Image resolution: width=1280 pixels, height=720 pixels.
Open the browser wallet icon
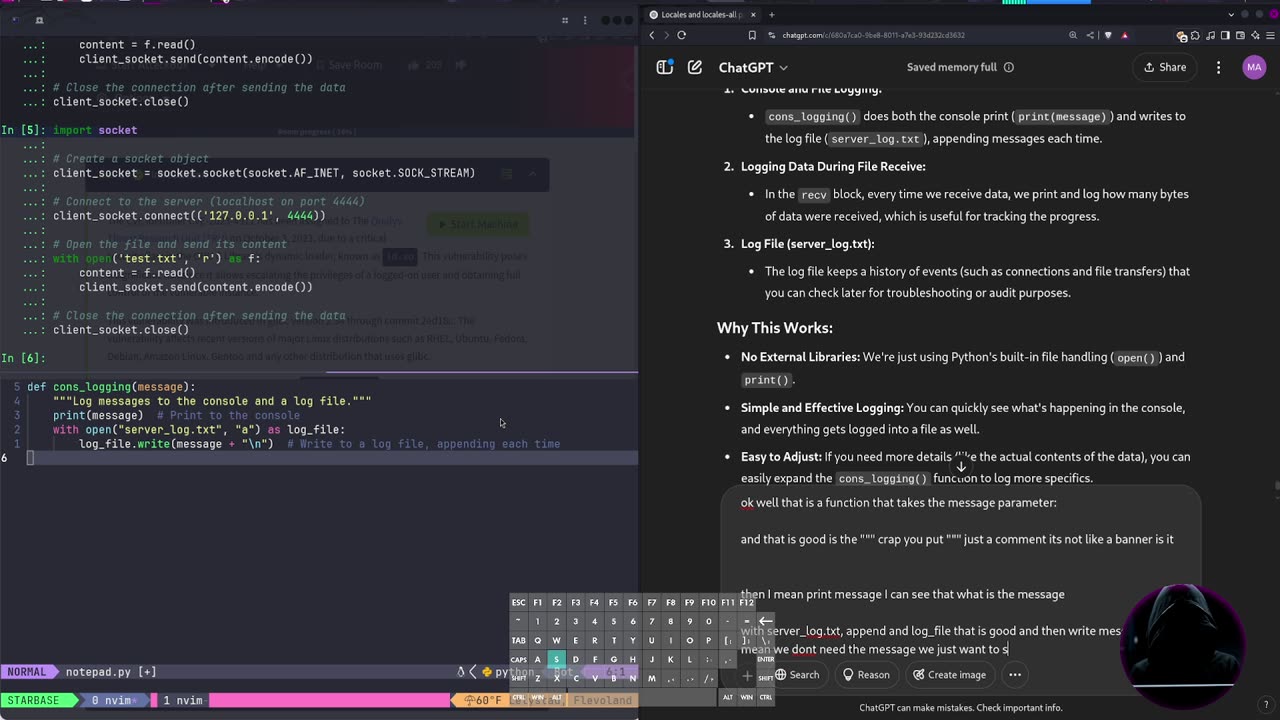pos(1239,35)
